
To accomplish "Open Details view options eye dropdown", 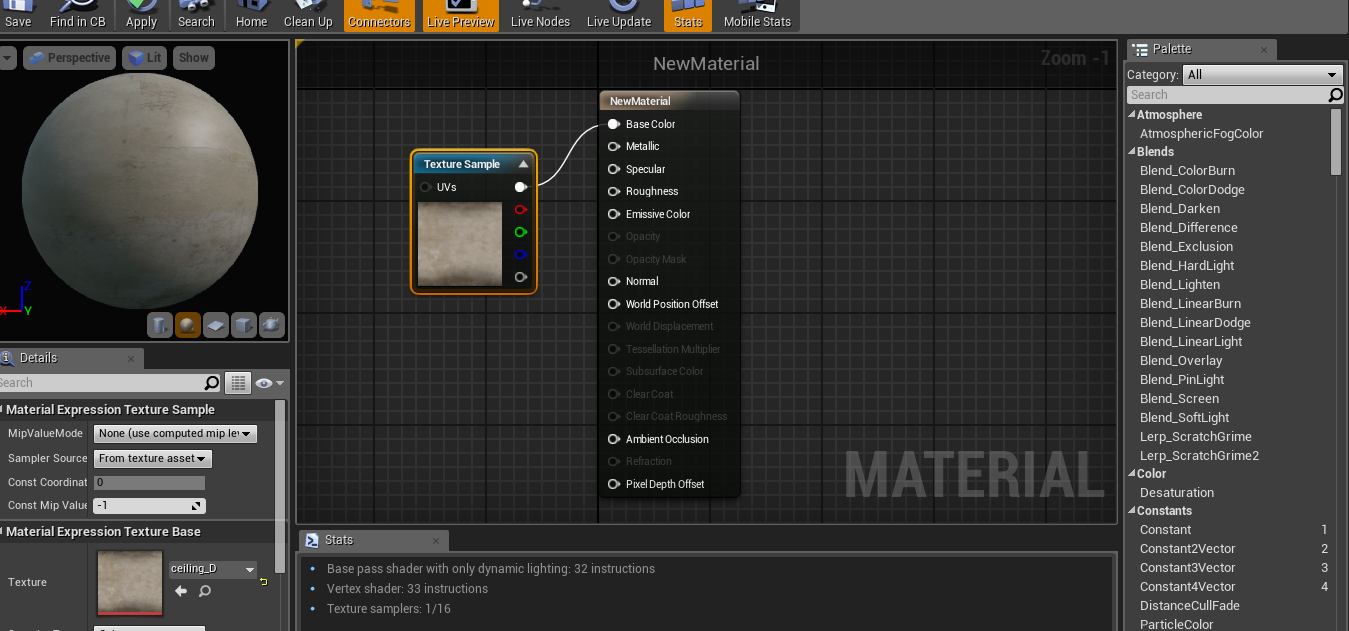I will point(269,383).
